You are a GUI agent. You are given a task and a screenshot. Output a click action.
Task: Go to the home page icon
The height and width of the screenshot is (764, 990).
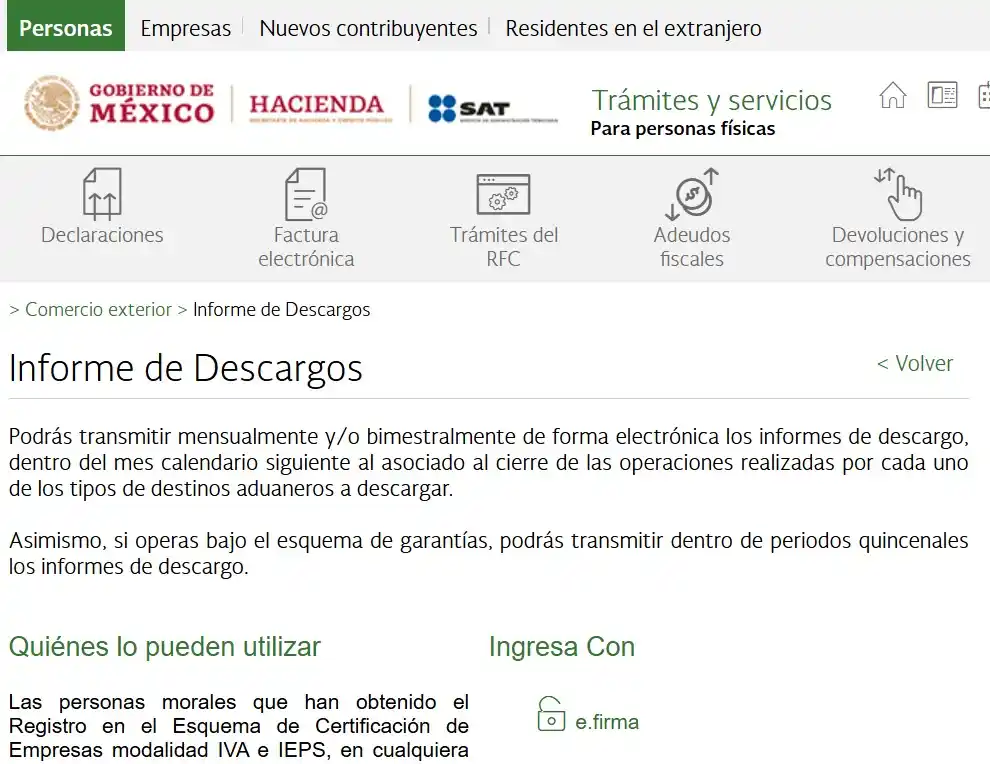[x=893, y=95]
